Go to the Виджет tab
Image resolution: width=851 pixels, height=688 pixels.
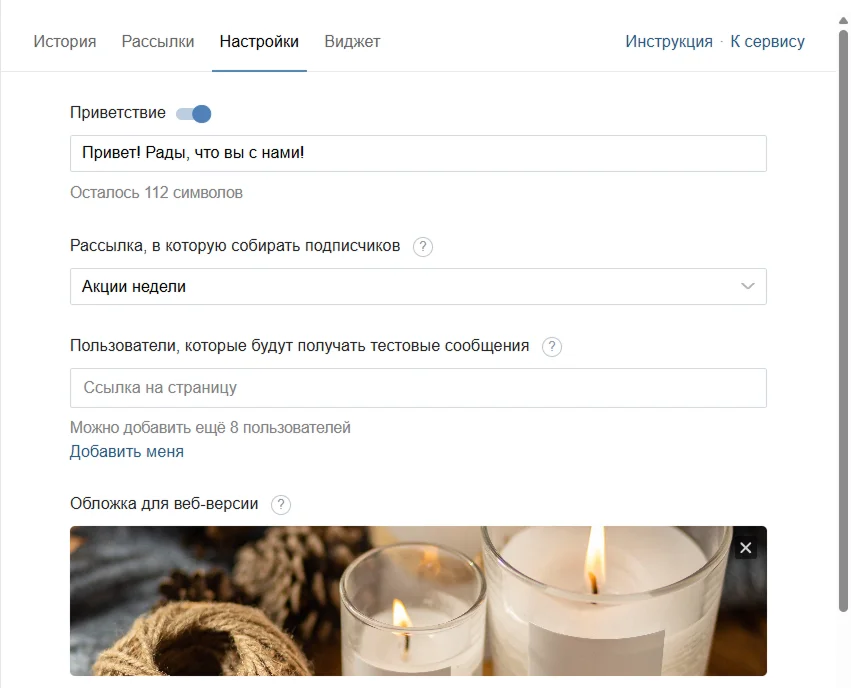click(x=352, y=41)
